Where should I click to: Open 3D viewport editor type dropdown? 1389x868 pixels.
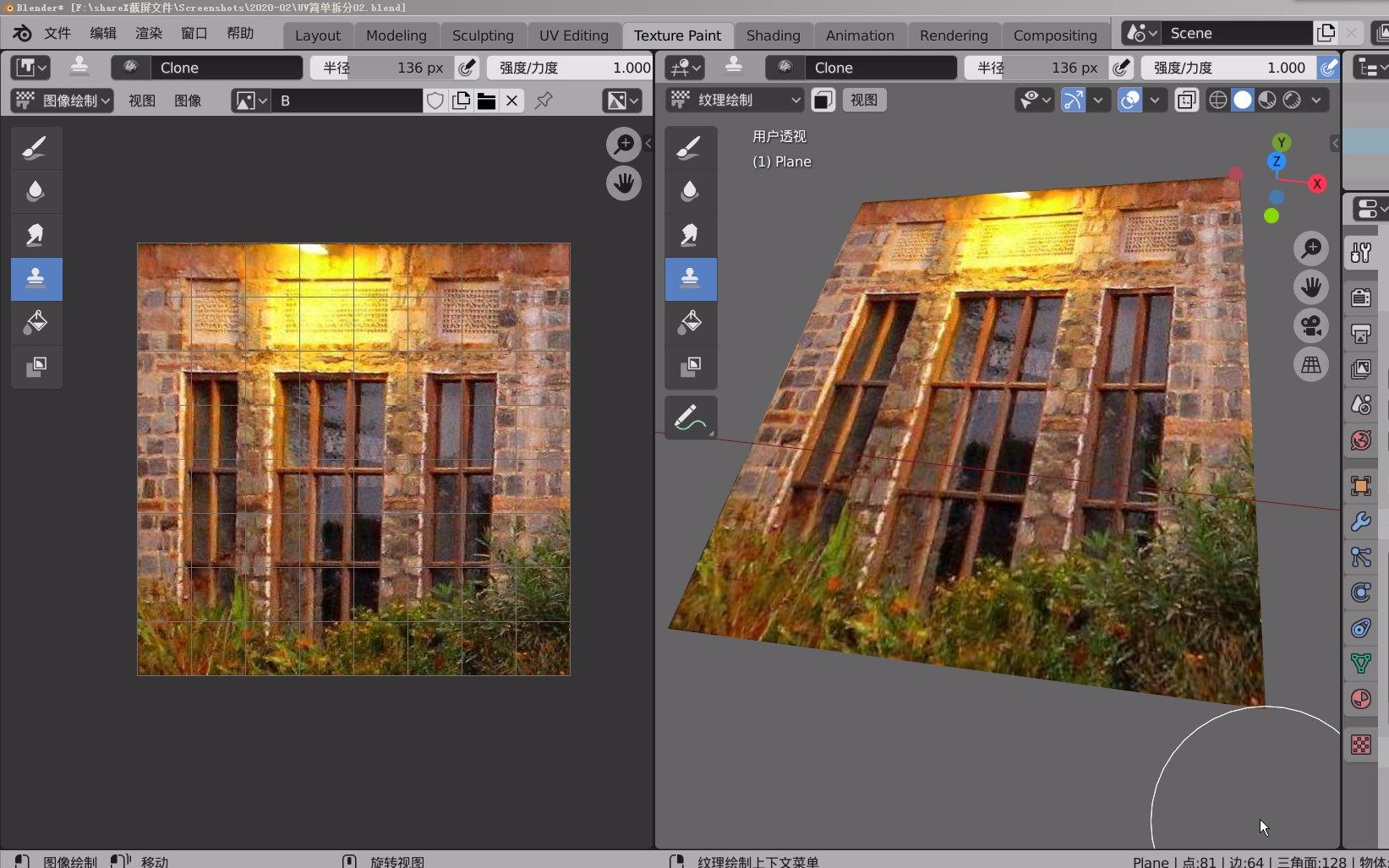(x=685, y=68)
